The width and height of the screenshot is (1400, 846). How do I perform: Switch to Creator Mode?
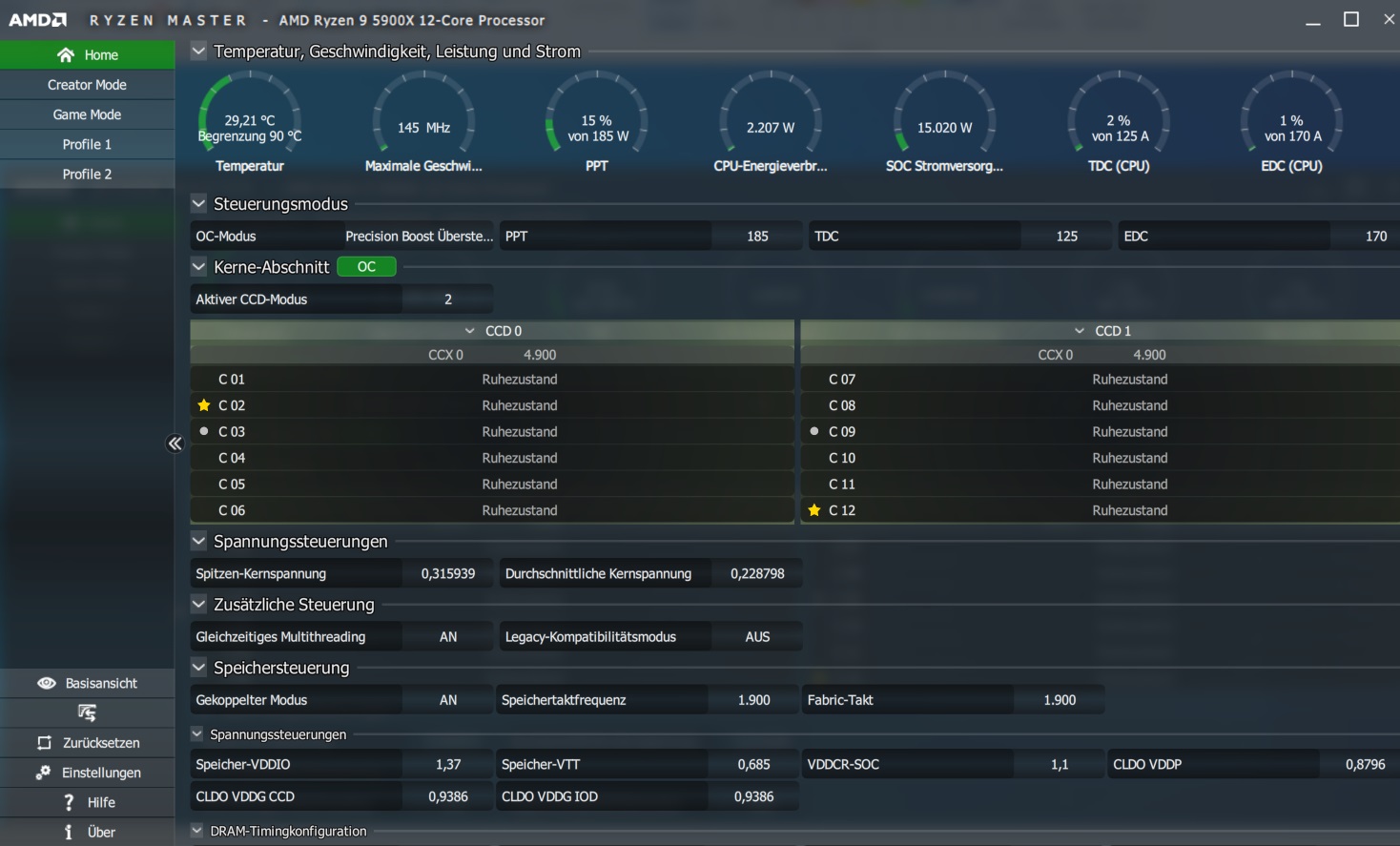point(87,85)
